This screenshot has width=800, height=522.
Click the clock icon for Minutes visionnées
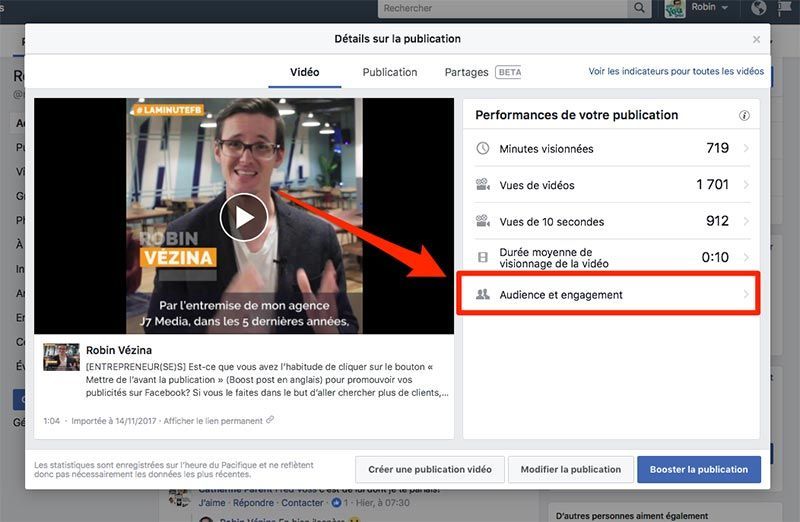coord(483,149)
